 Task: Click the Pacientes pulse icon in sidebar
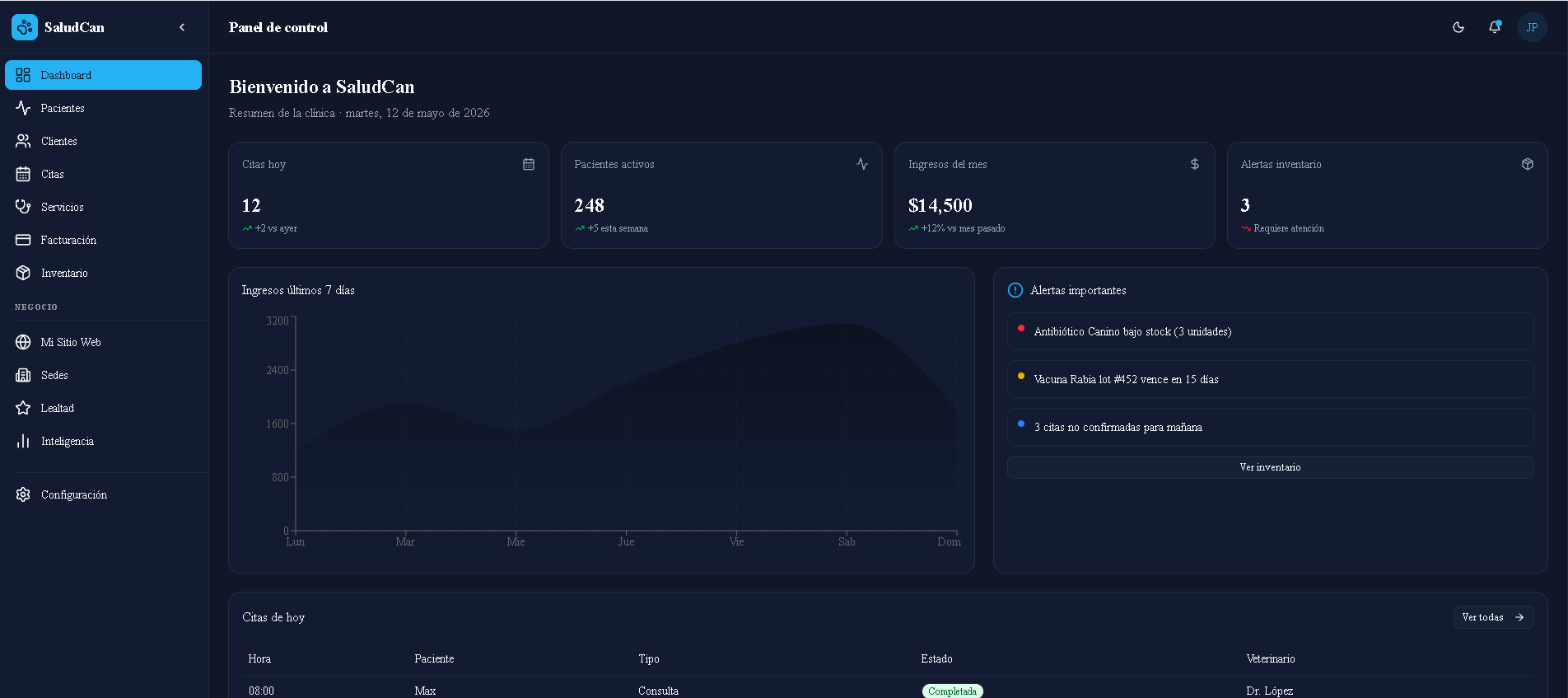(x=23, y=108)
